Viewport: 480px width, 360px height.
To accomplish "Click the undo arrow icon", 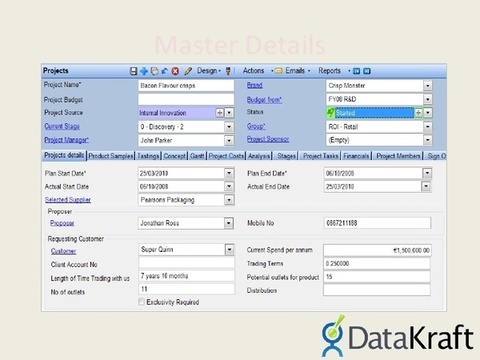I will [x=164, y=71].
